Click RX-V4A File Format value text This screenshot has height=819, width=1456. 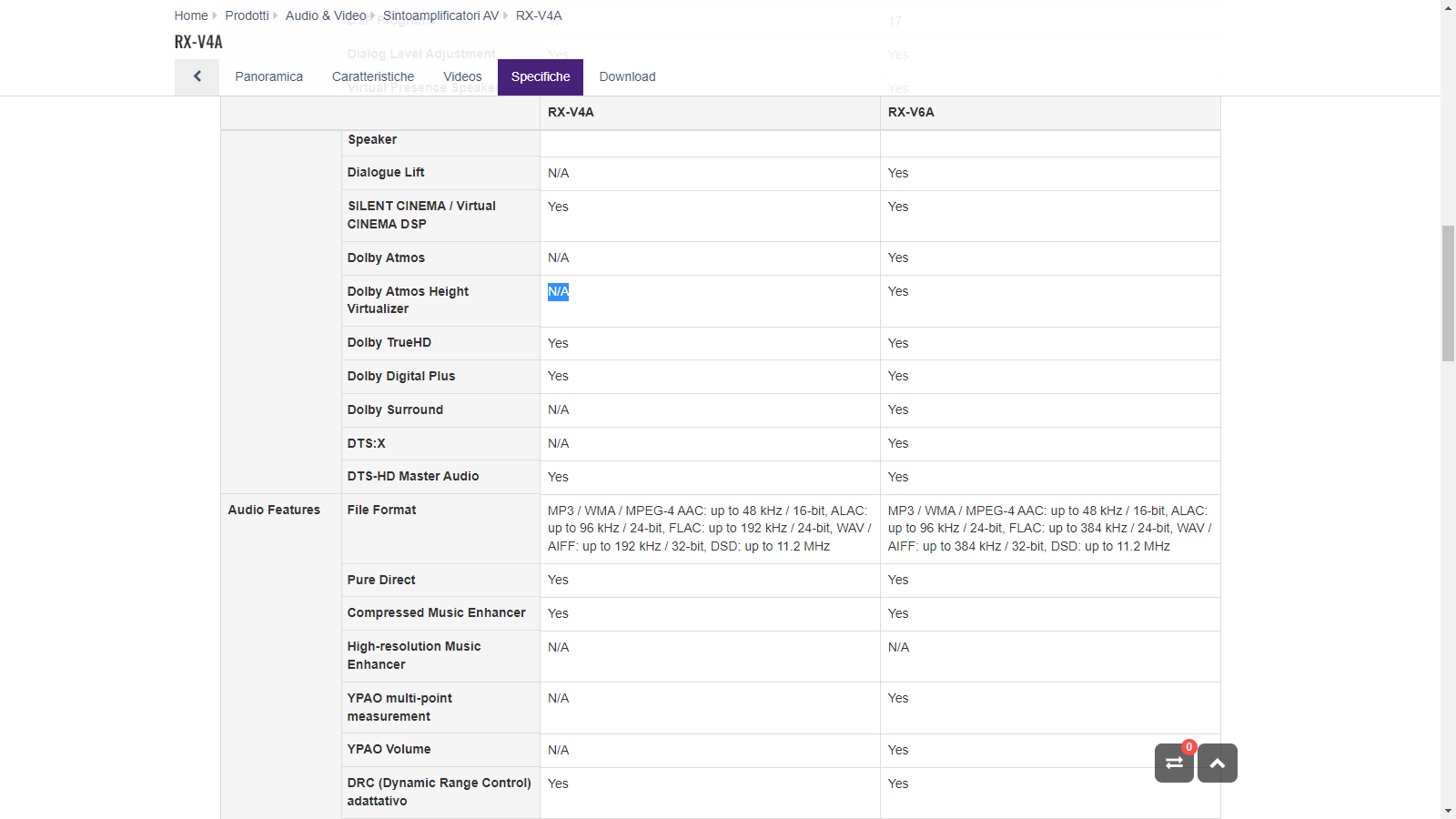[x=710, y=529]
